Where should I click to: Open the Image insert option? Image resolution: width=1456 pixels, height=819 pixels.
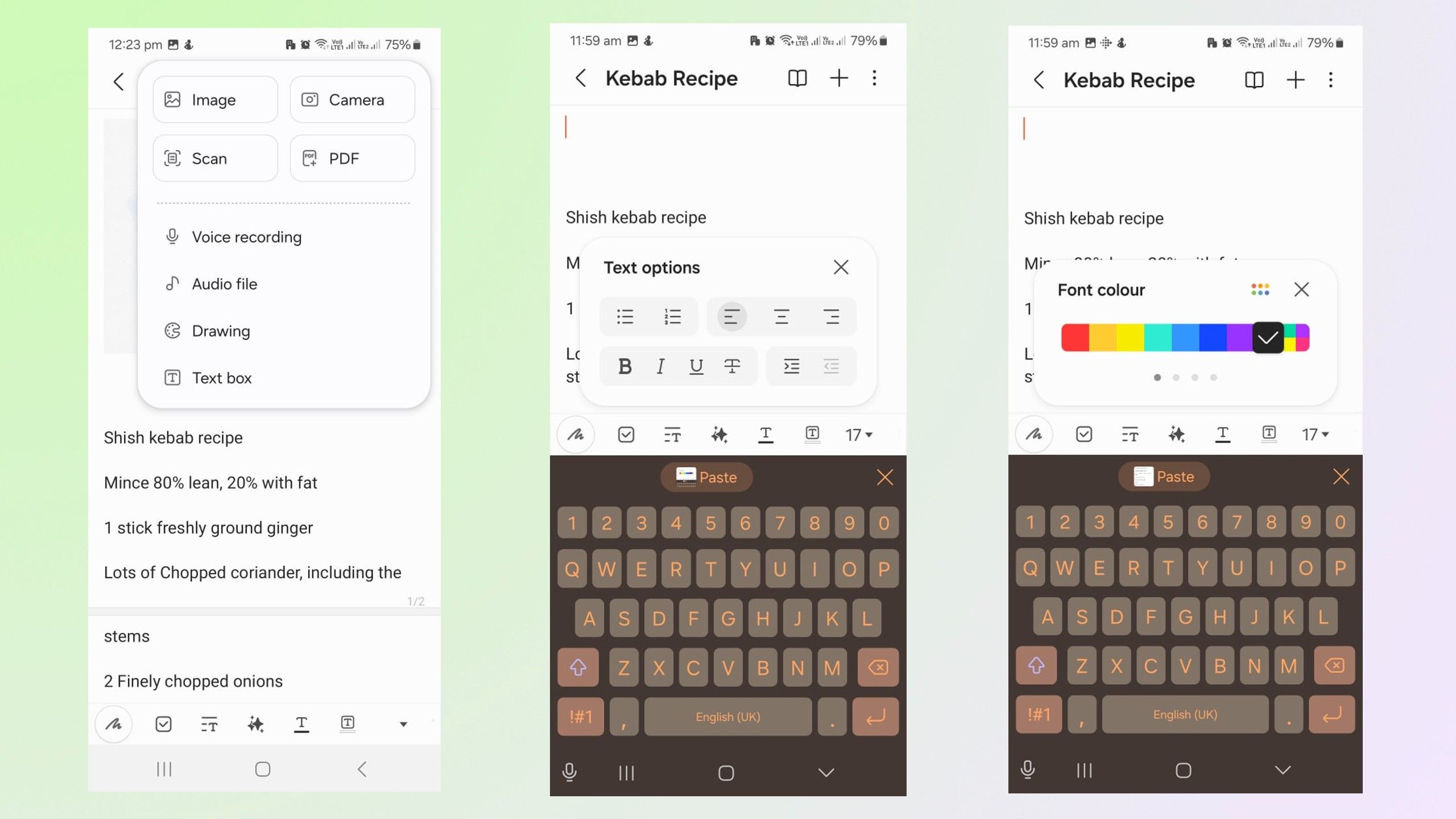214,99
